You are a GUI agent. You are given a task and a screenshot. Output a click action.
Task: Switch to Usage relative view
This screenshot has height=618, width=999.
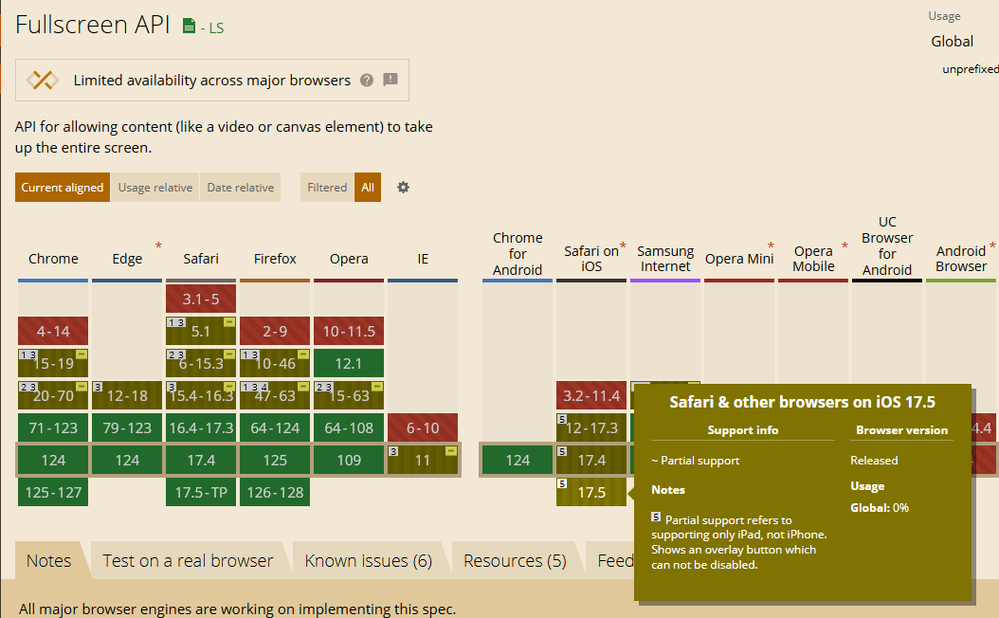155,187
